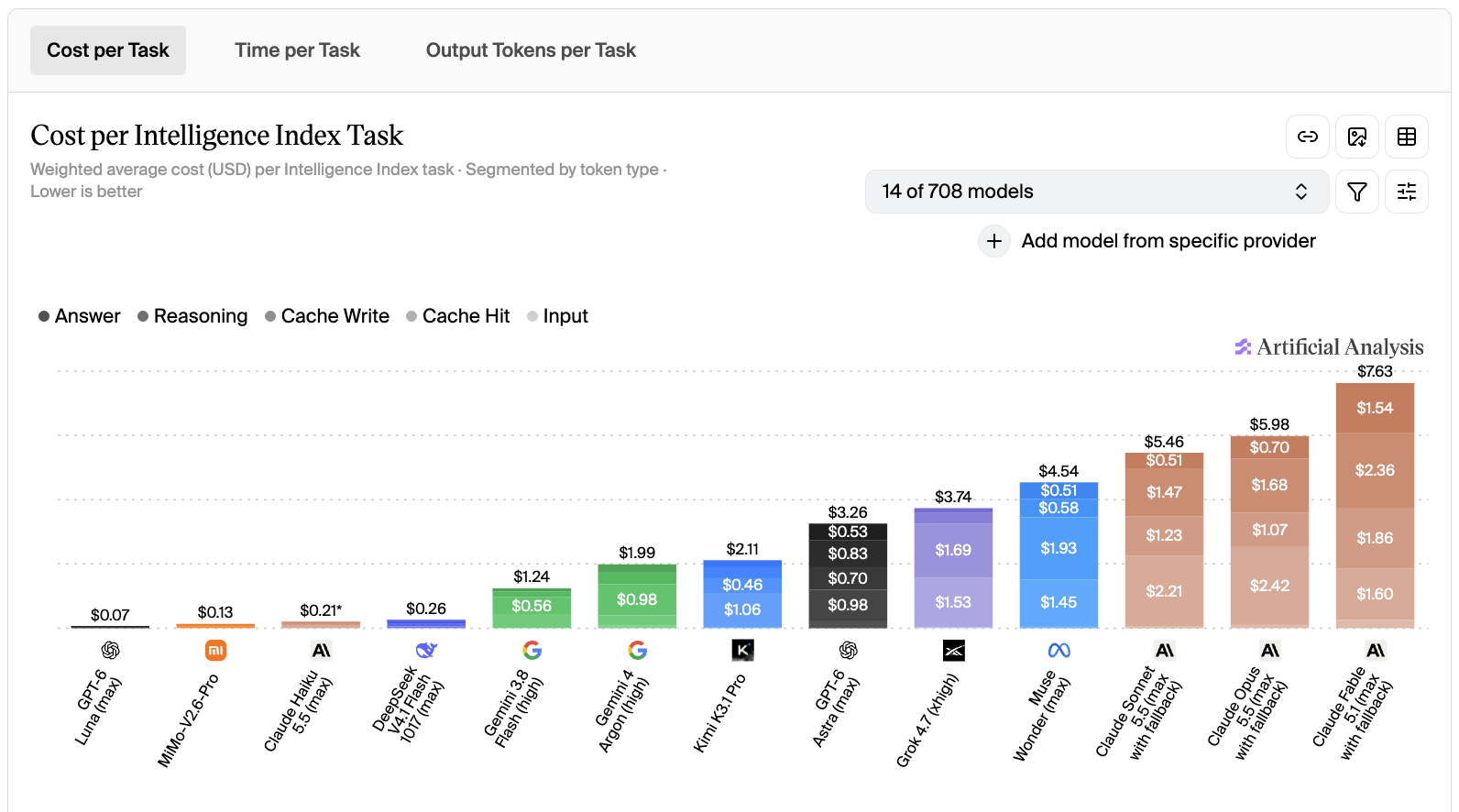The width and height of the screenshot is (1459, 812).
Task: Download chart as image icon
Action: click(1357, 137)
